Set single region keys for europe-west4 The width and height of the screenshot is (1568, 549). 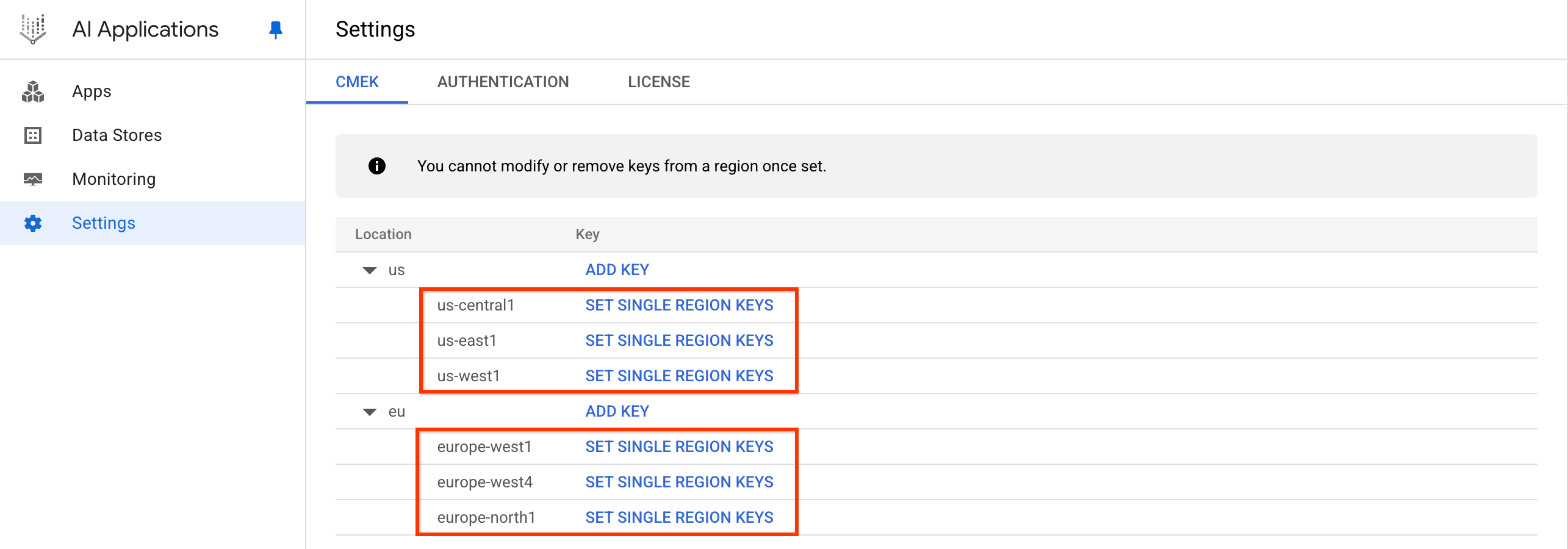[x=679, y=482]
